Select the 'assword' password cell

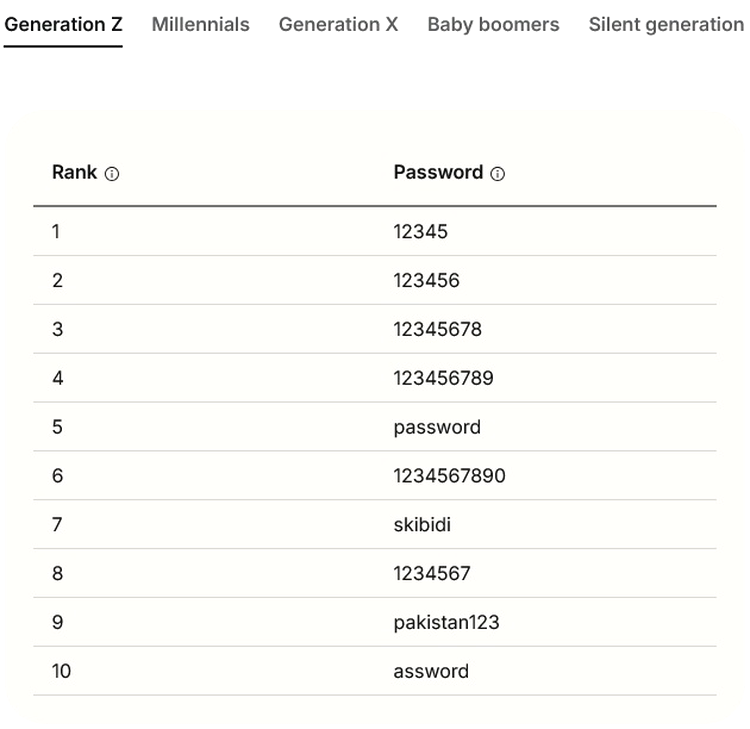[x=431, y=671]
